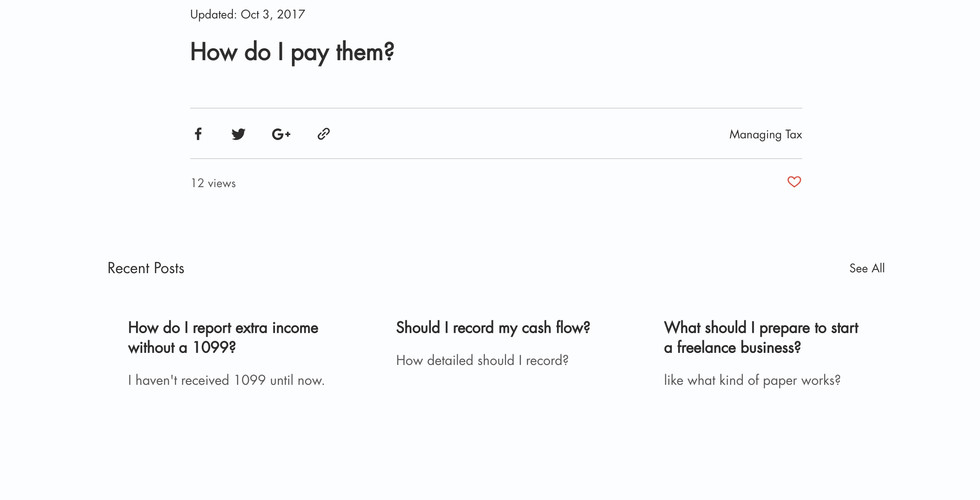
Task: Copy the post link with the chain icon
Action: pos(323,134)
